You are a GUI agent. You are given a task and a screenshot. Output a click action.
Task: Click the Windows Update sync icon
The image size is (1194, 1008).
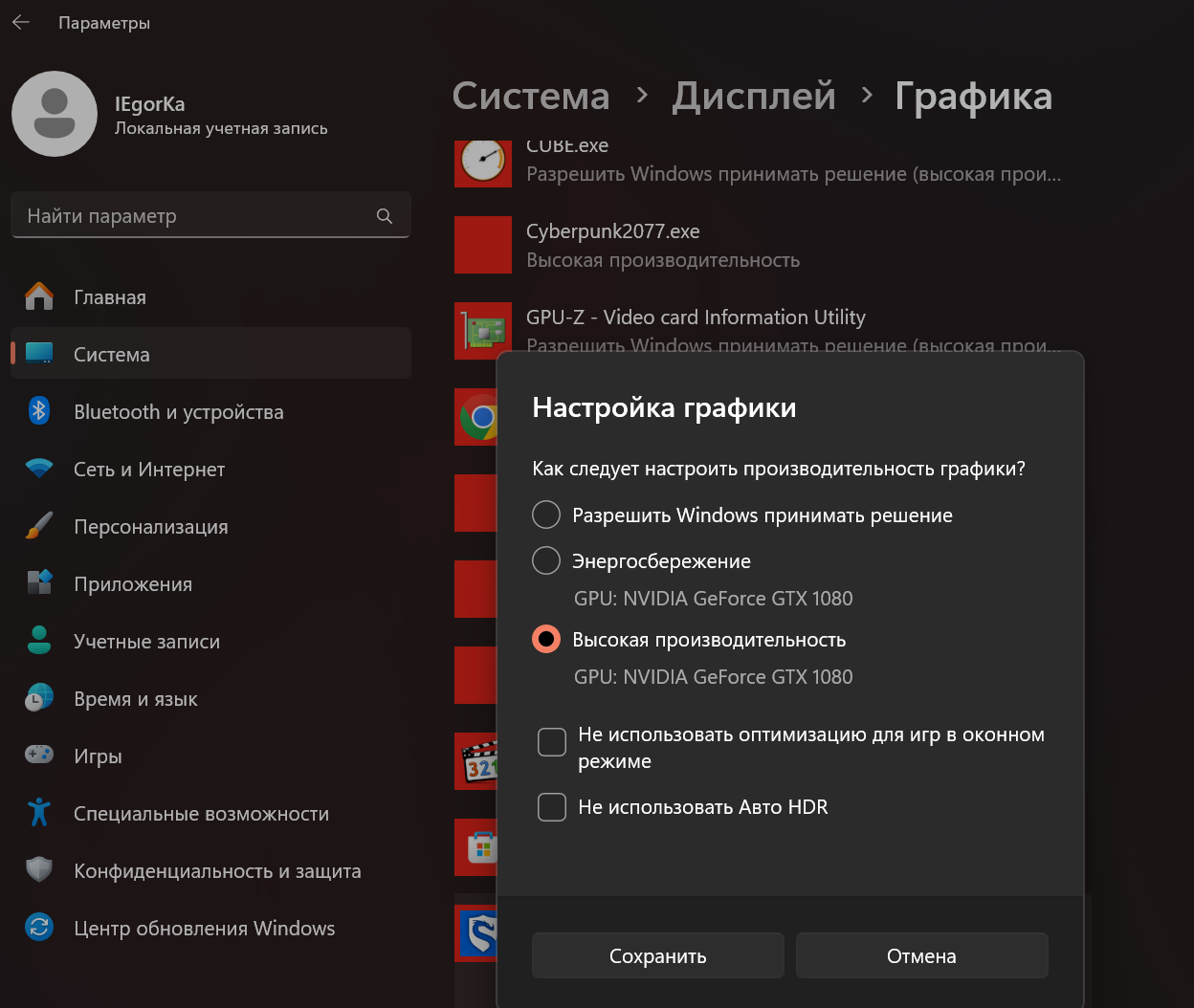click(39, 928)
